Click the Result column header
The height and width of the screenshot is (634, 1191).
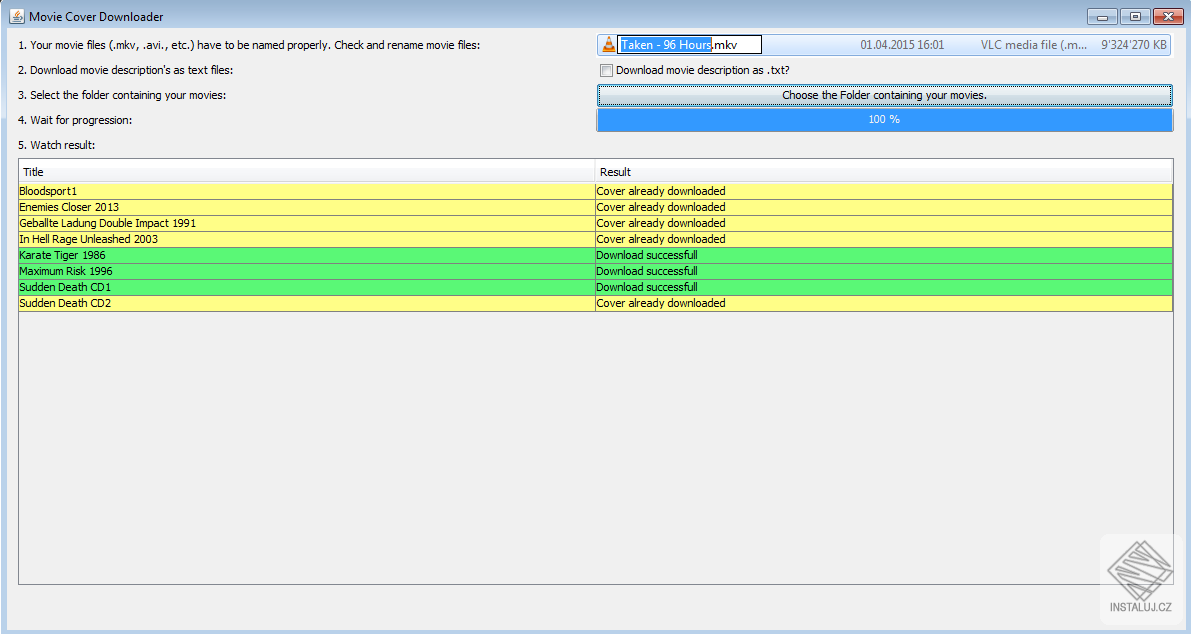[884, 172]
